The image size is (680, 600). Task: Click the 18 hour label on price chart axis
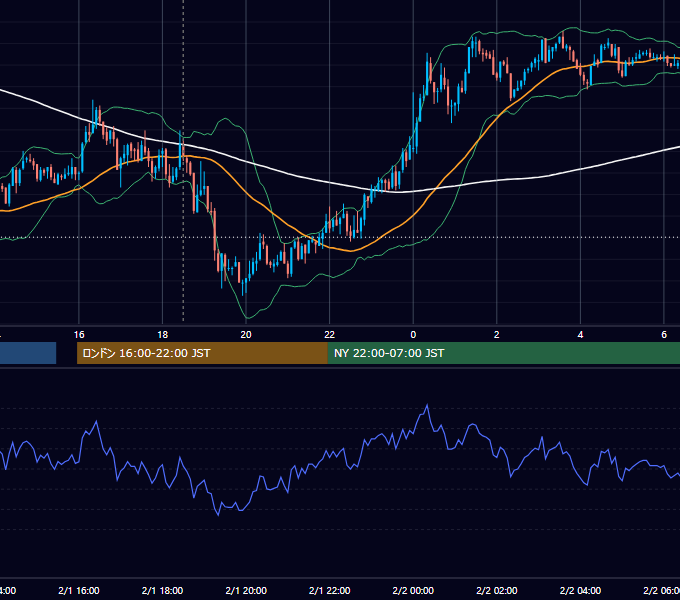(x=162, y=335)
